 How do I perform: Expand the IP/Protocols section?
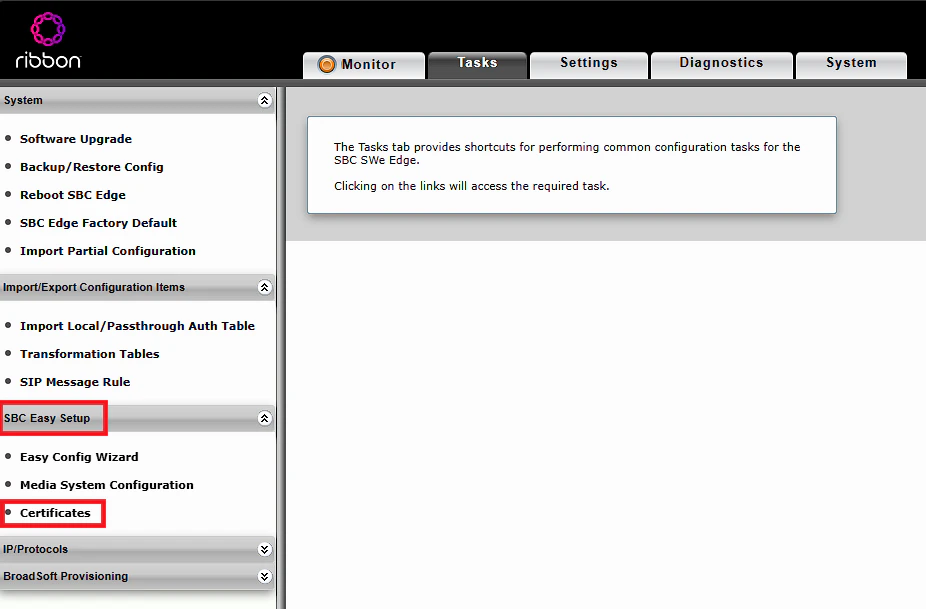265,549
